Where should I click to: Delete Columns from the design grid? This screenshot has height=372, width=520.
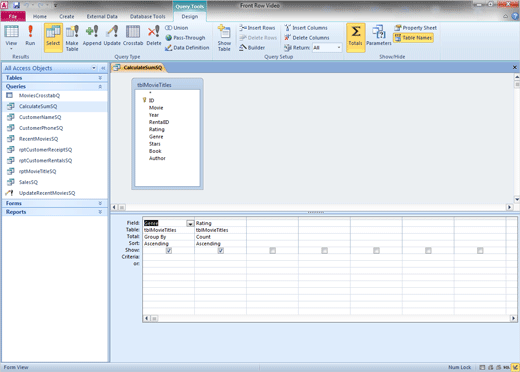coord(307,38)
